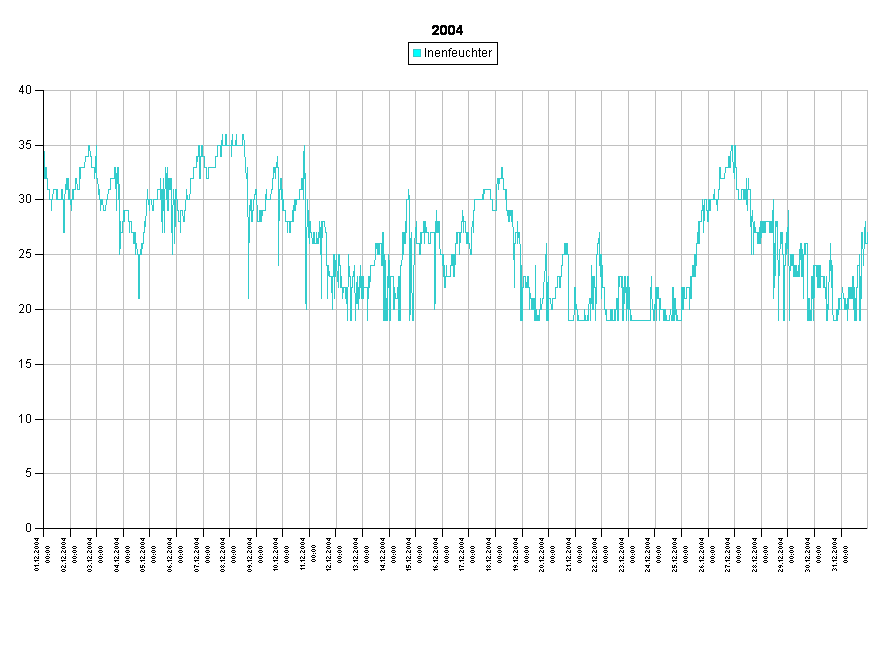Select the tall peak near the chart's right side
This screenshot has height=662, width=896.
[733, 147]
